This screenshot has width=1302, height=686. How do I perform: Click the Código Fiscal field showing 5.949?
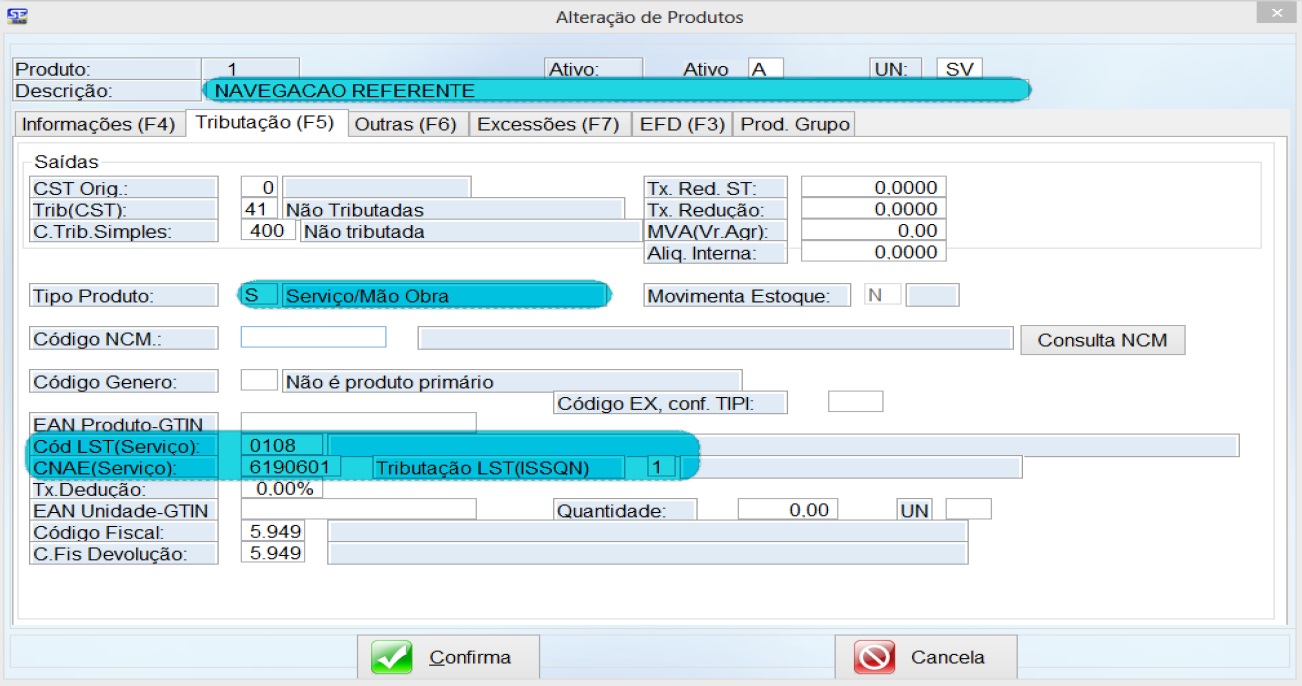[272, 531]
